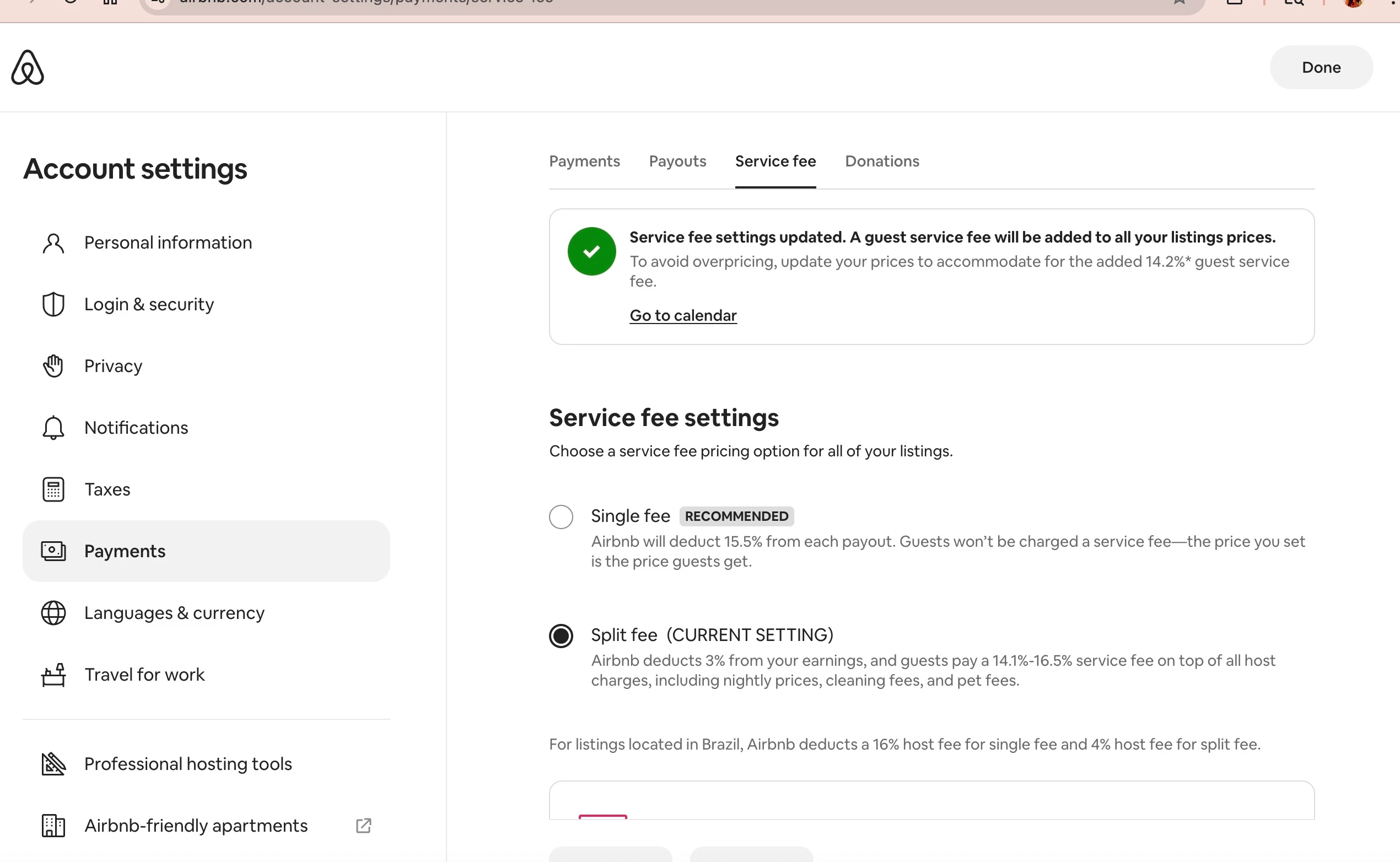The image size is (1400, 862).
Task: Follow the Go to calendar link
Action: click(683, 315)
